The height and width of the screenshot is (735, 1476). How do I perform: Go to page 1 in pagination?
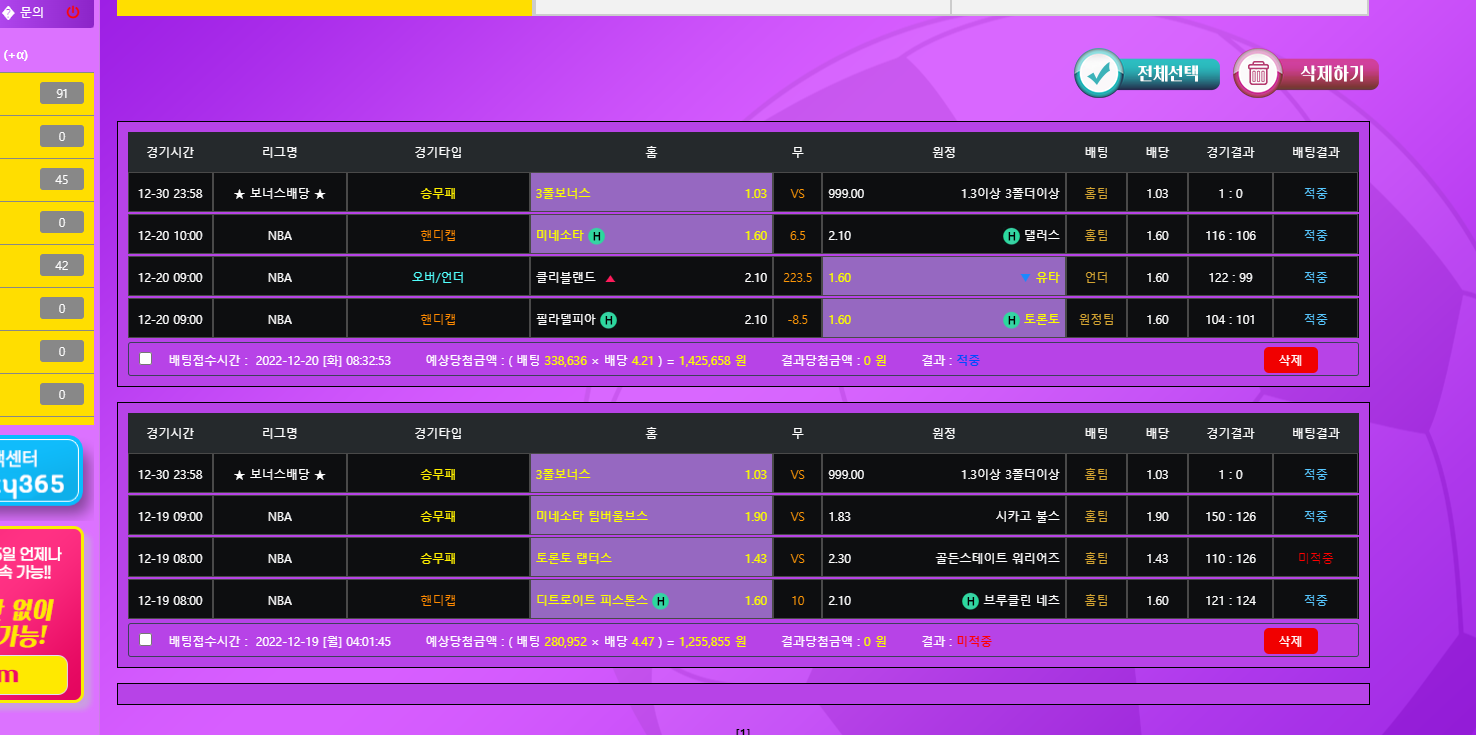(743, 731)
